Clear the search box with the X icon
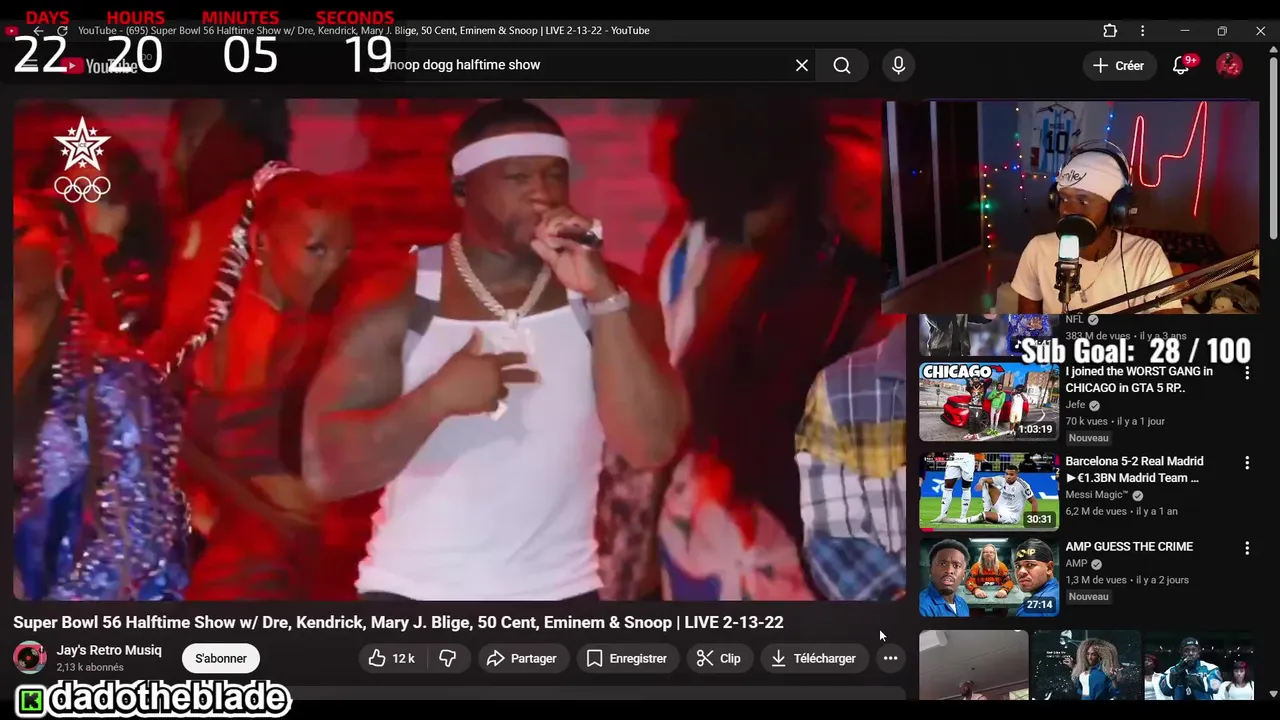Screen dimensions: 1280x720 (x=802, y=65)
